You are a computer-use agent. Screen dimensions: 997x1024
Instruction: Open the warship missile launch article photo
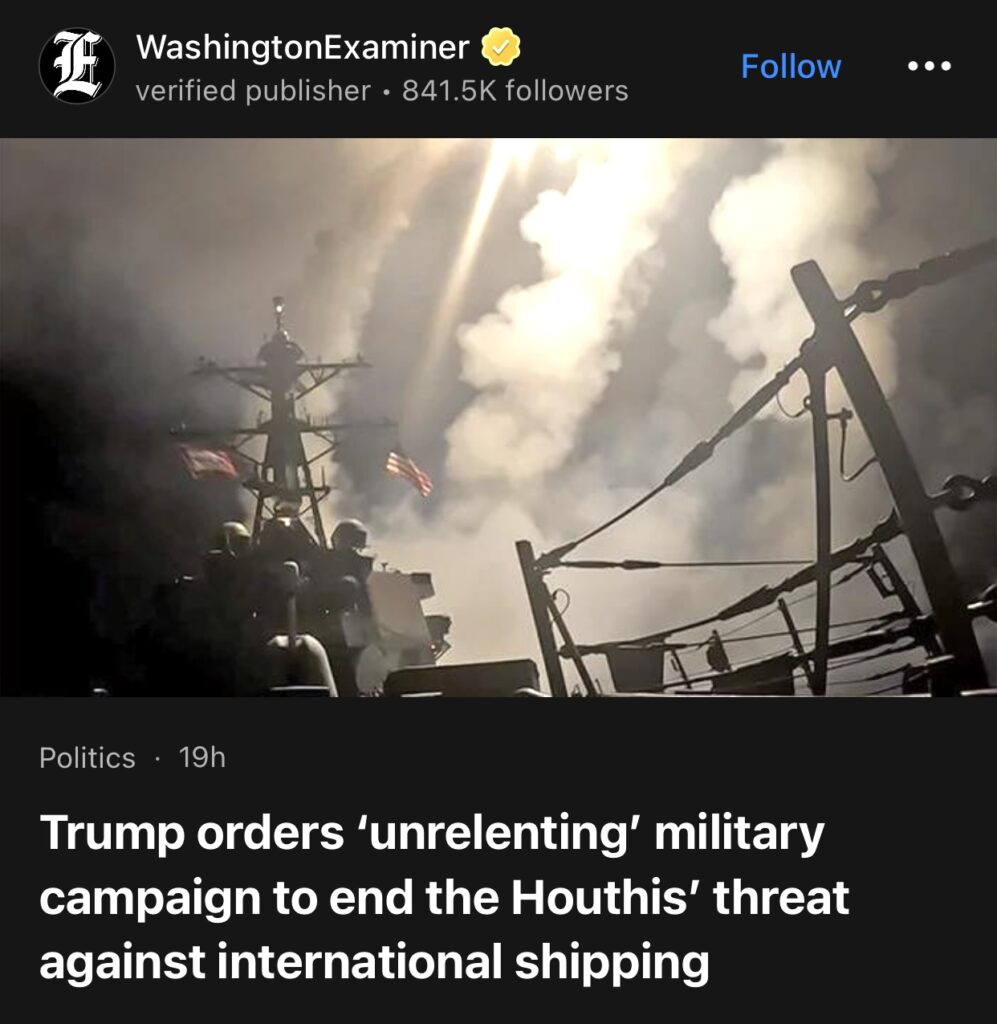[x=498, y=417]
